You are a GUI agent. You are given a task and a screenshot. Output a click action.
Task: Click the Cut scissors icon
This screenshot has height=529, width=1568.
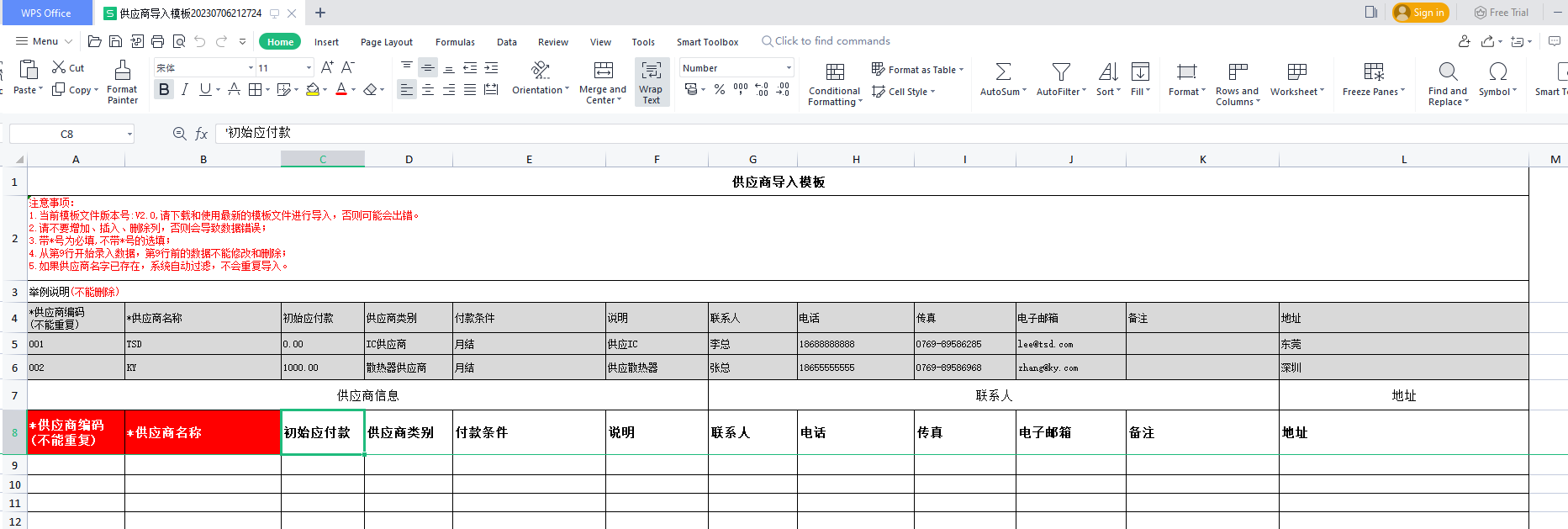click(59, 67)
